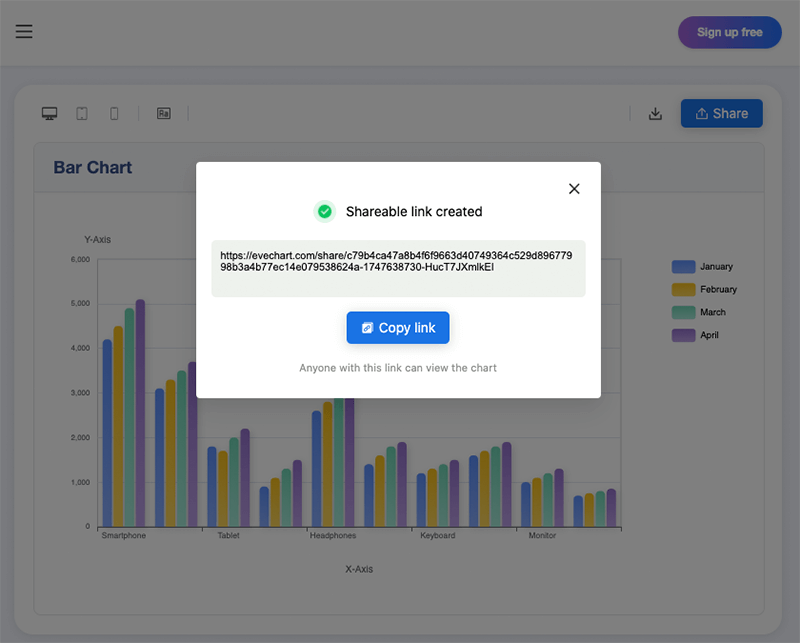The width and height of the screenshot is (800, 643).
Task: Download the chart with the download icon
Action: point(655,113)
